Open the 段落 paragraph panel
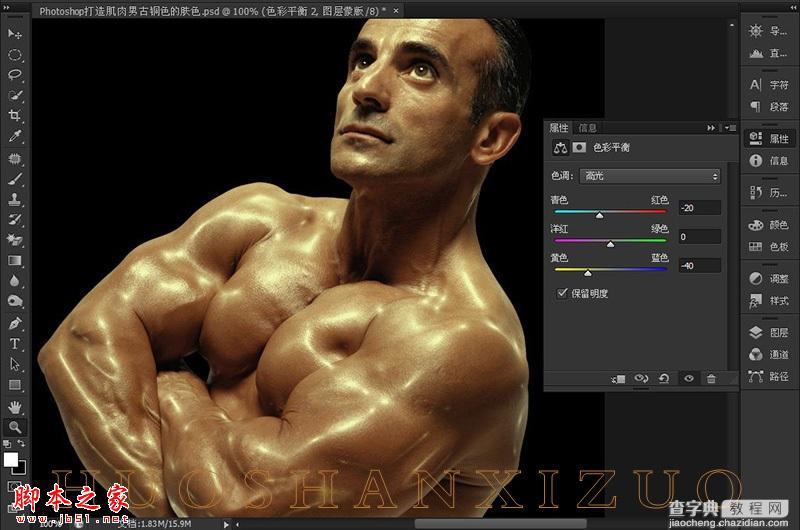The image size is (800, 530). 769,107
